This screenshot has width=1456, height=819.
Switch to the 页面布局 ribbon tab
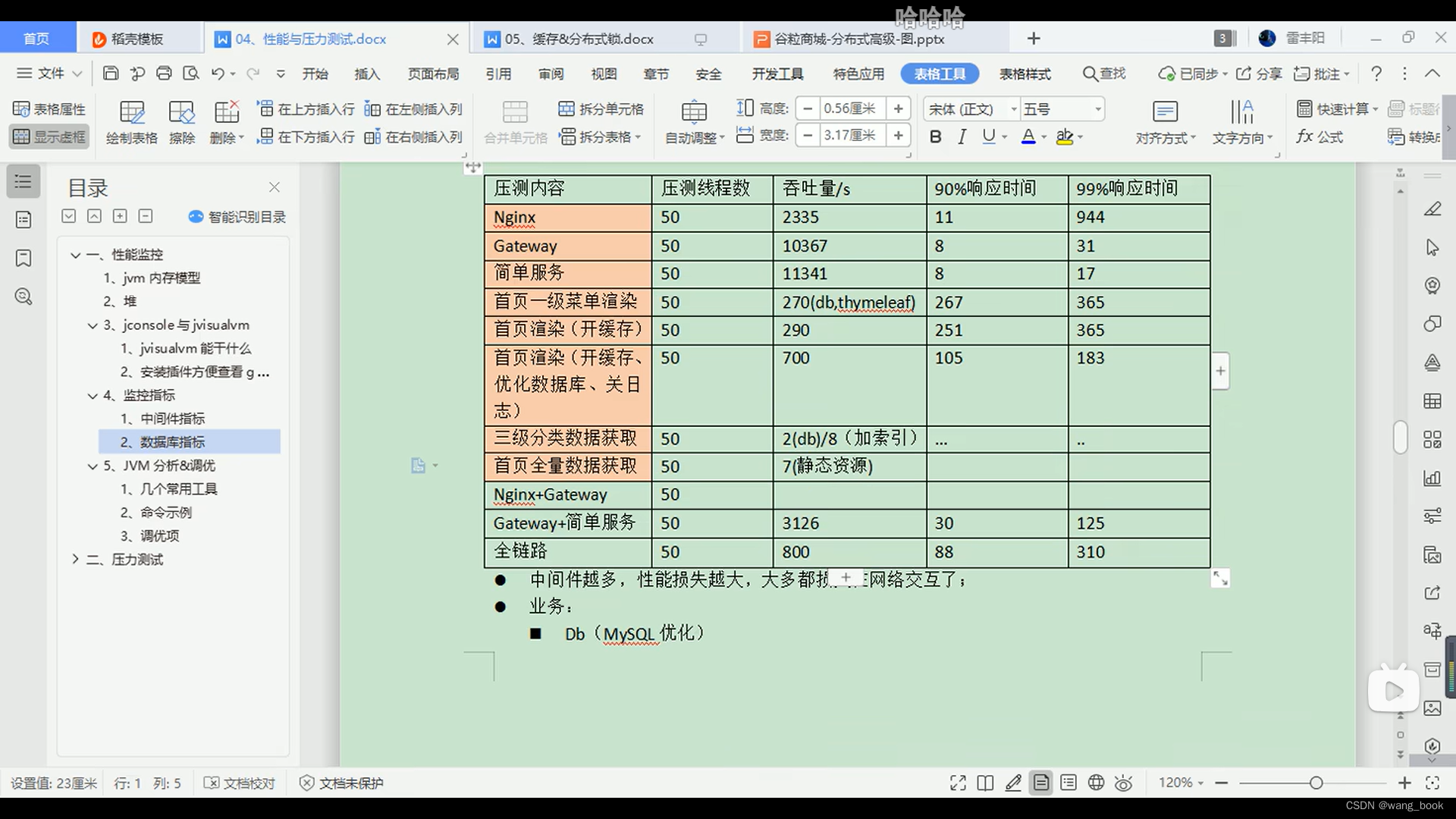point(433,74)
